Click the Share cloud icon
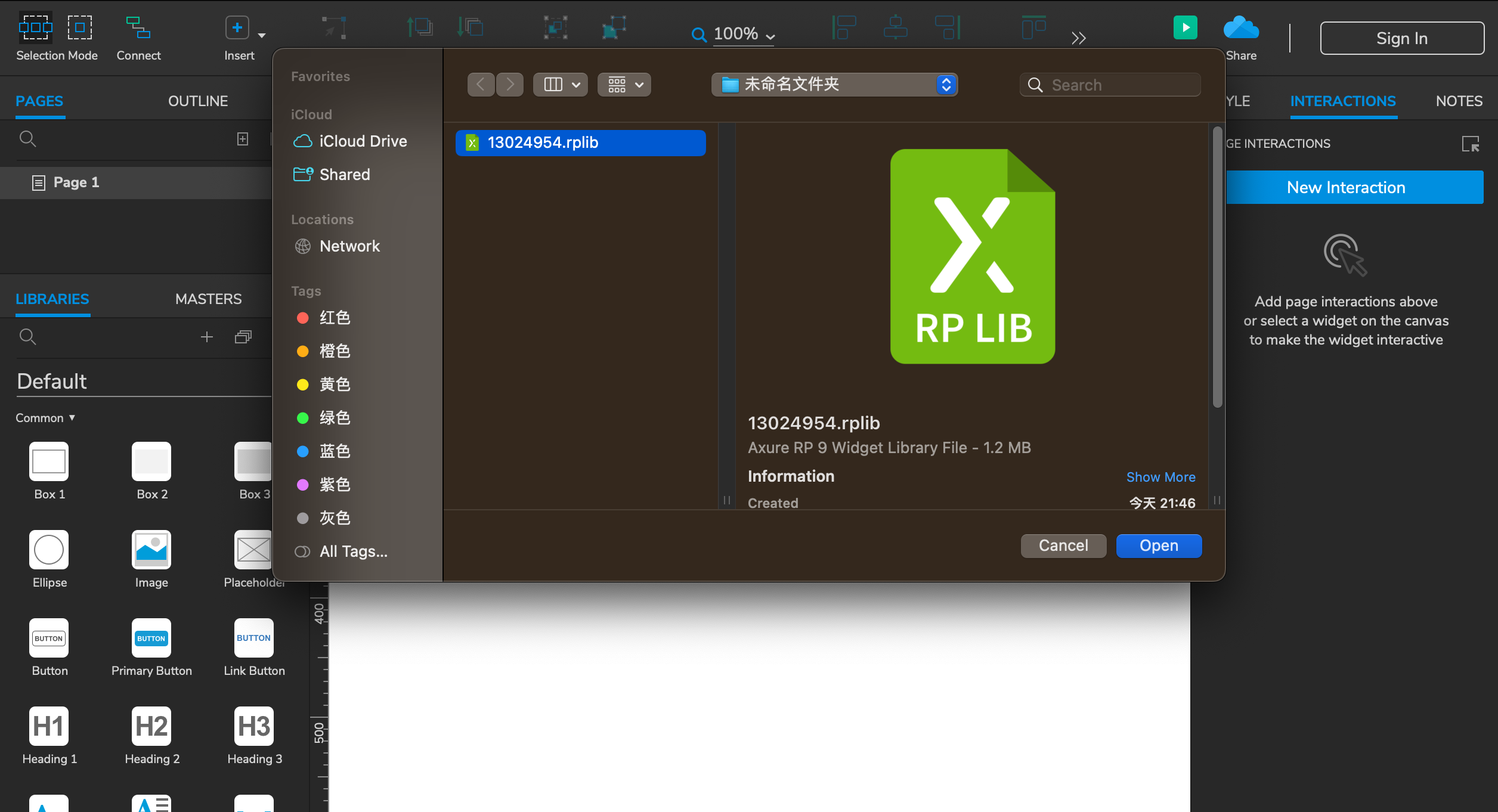1498x812 pixels. [x=1241, y=27]
